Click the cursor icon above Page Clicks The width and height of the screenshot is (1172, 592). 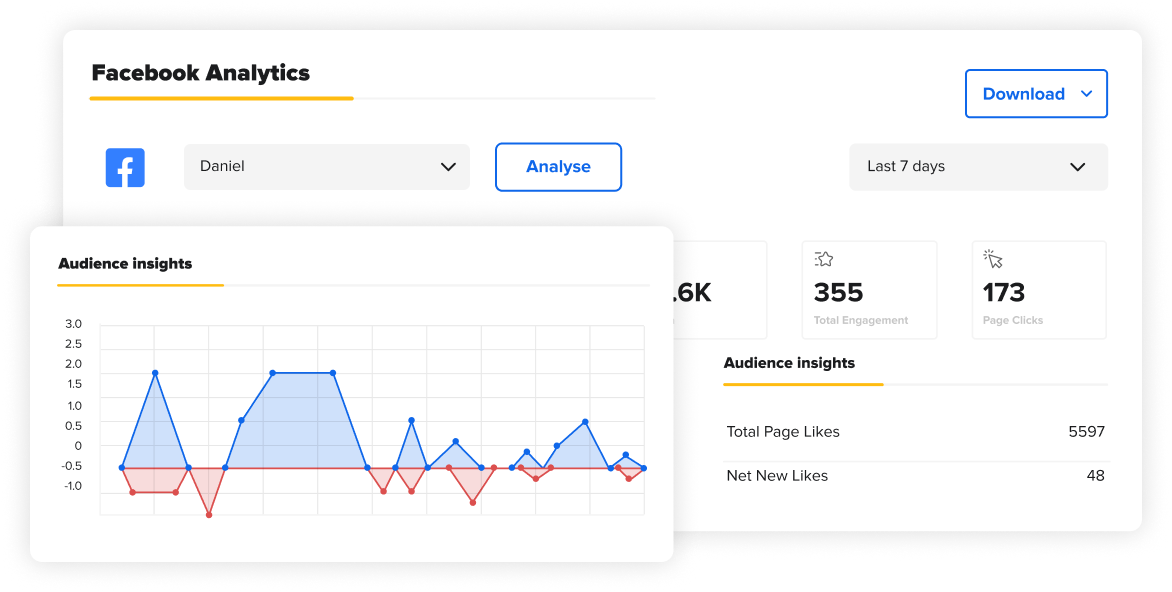(x=993, y=259)
